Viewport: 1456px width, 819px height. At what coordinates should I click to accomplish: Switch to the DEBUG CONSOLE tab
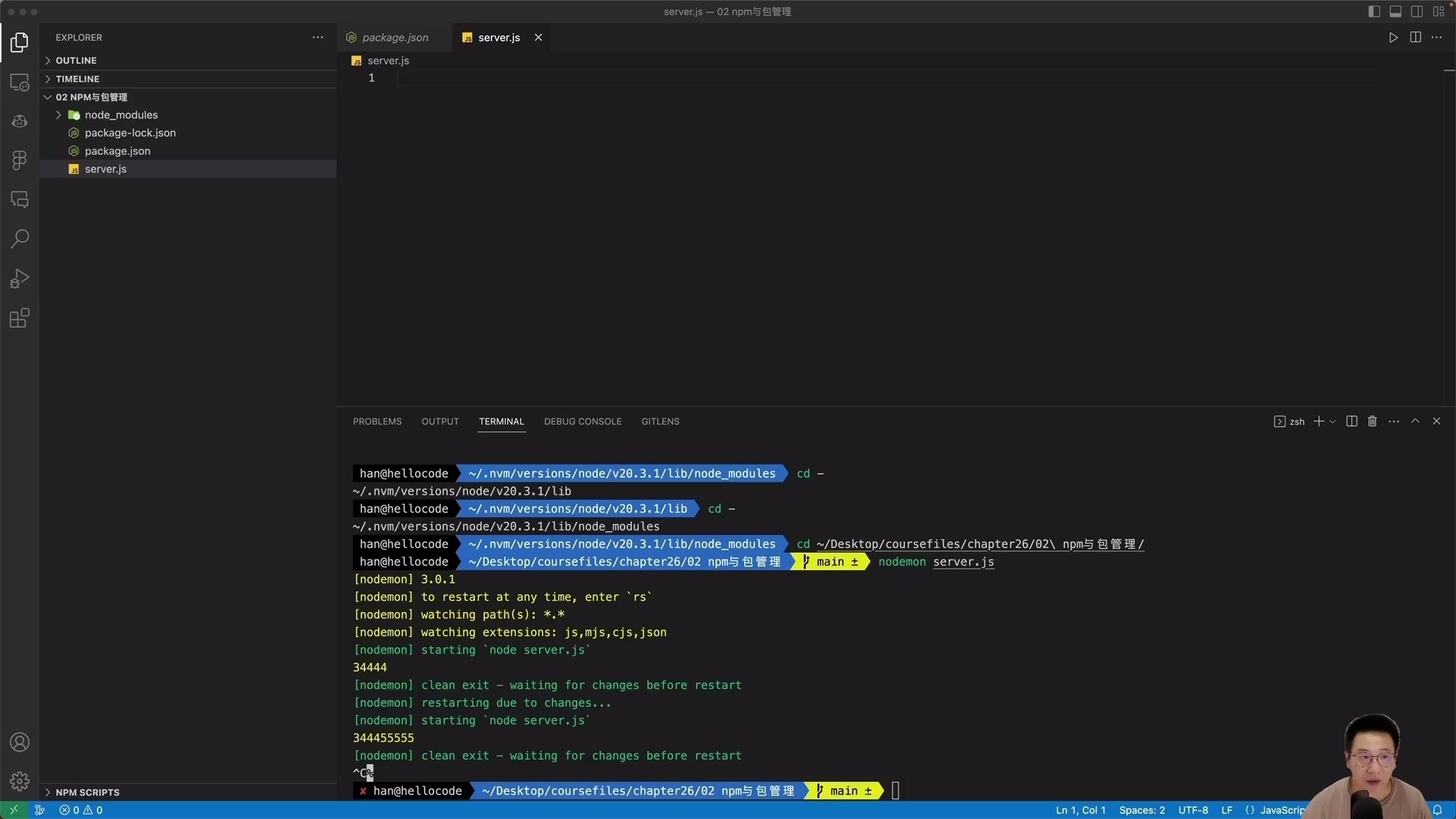(582, 421)
